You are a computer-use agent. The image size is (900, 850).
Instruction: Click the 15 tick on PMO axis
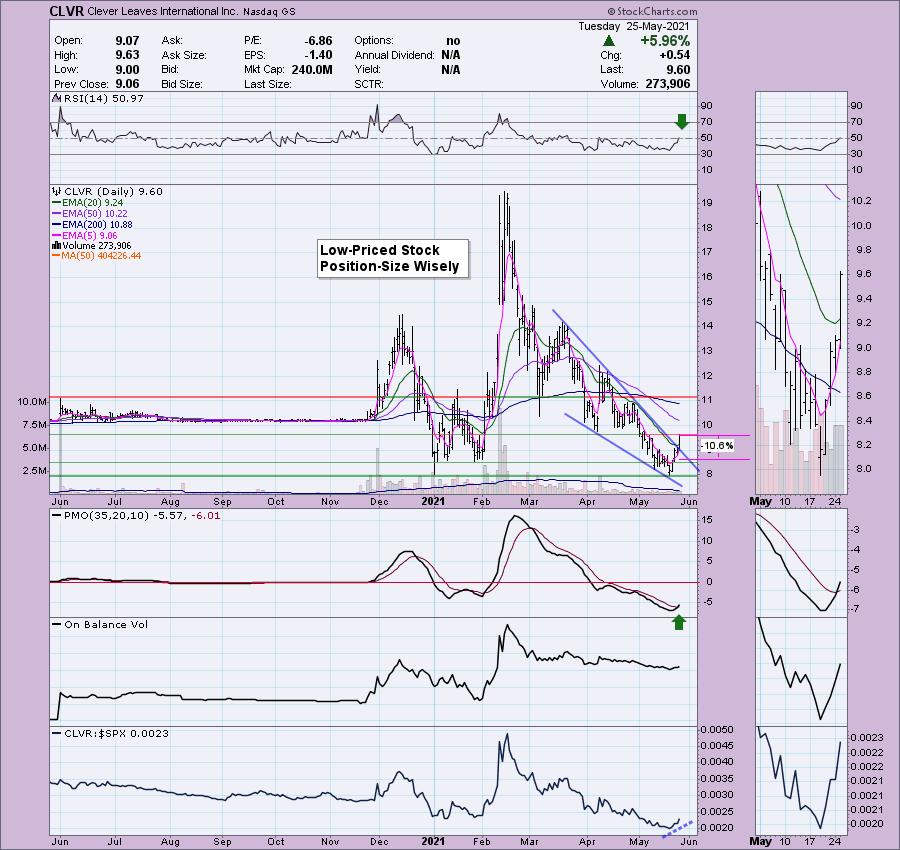click(708, 520)
